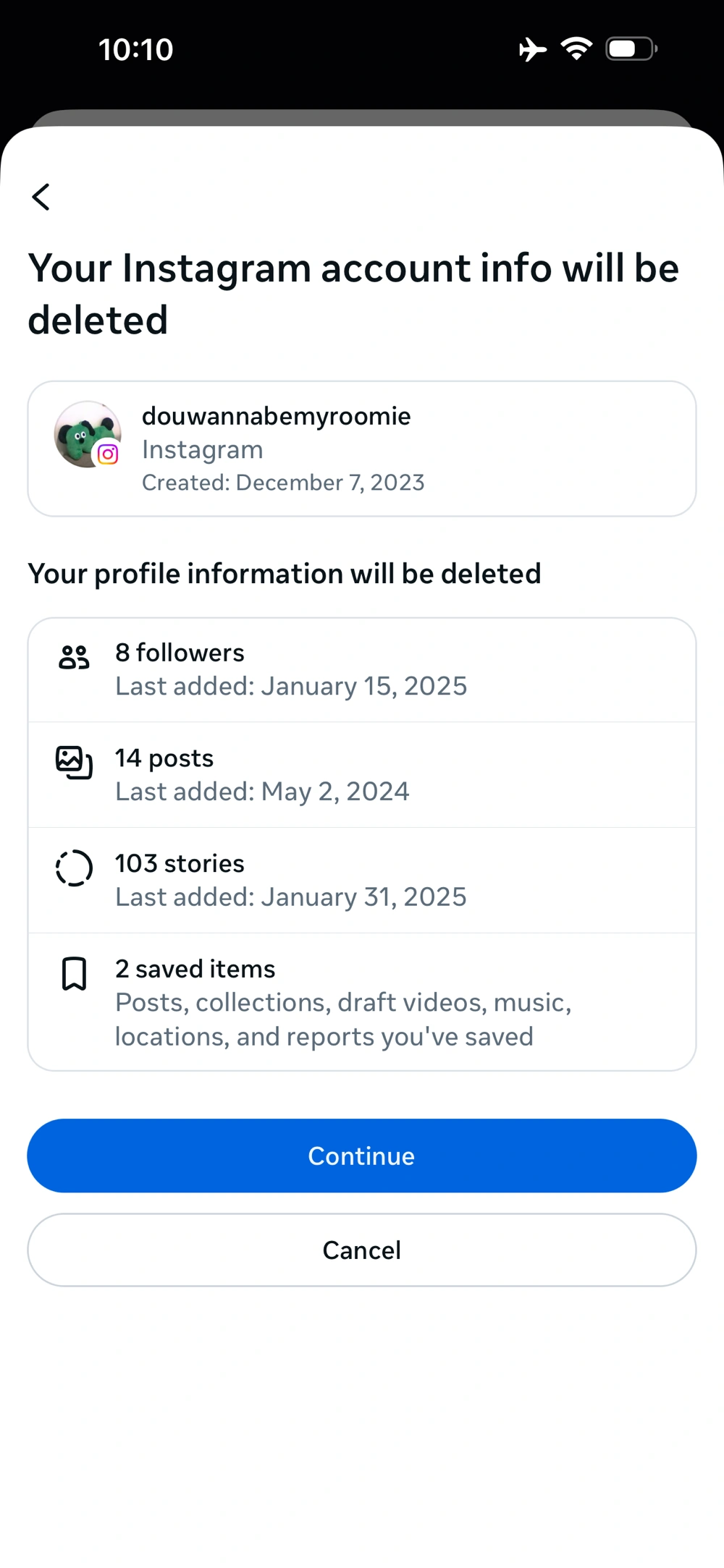Viewport: 724px width, 1568px height.
Task: Select the 103 stories row text
Action: point(180,864)
